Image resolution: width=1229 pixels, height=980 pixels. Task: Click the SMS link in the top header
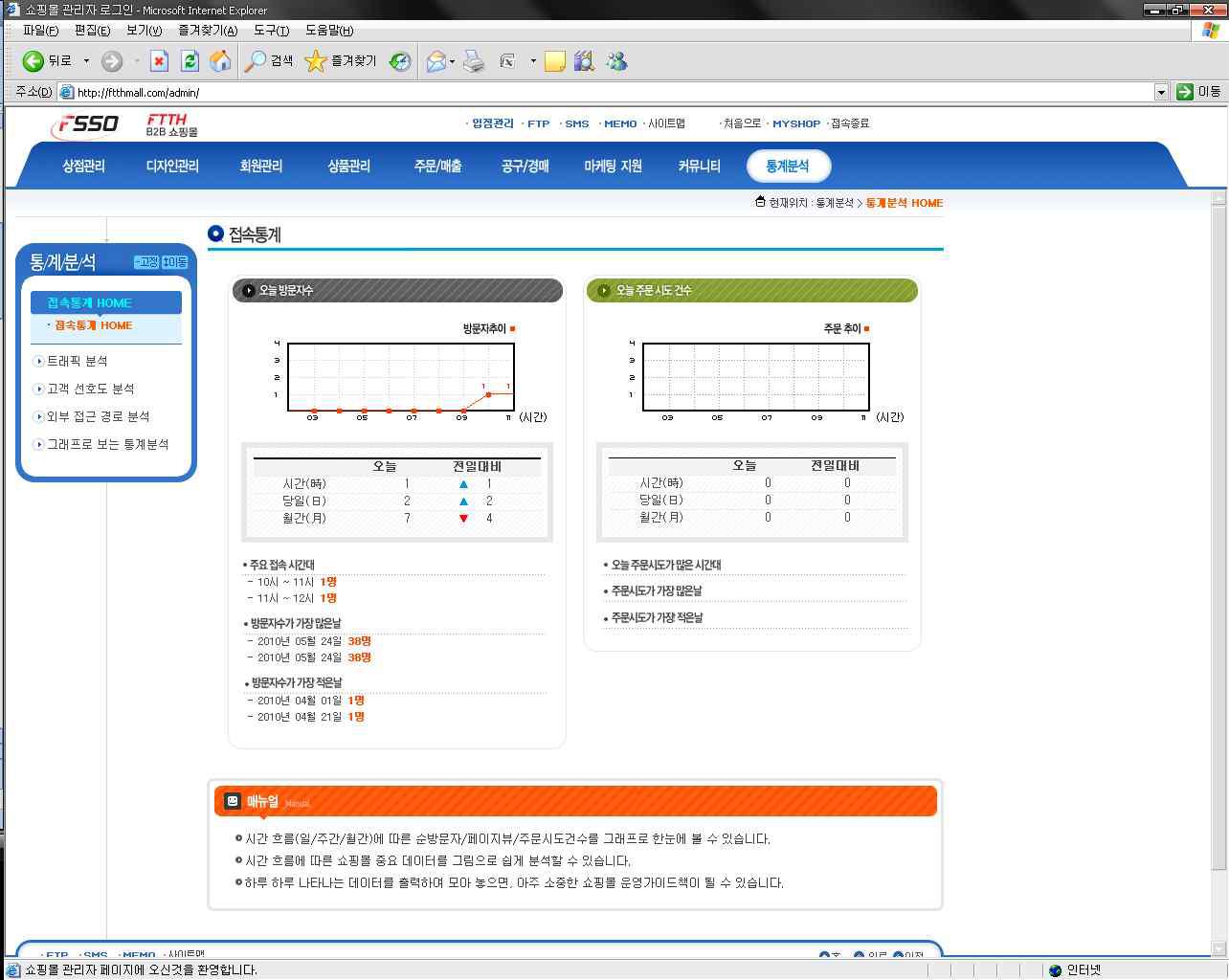(x=577, y=123)
